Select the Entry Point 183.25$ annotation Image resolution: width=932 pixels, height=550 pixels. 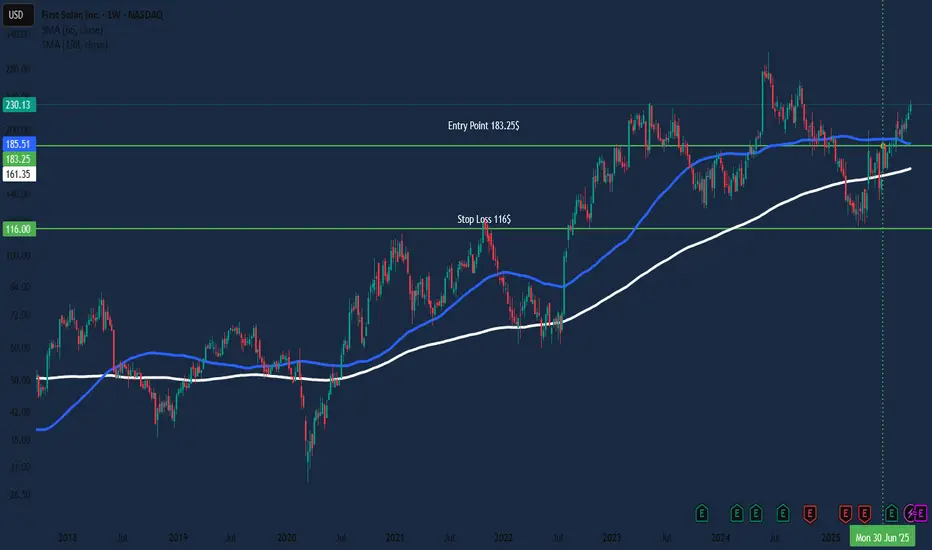(x=483, y=125)
